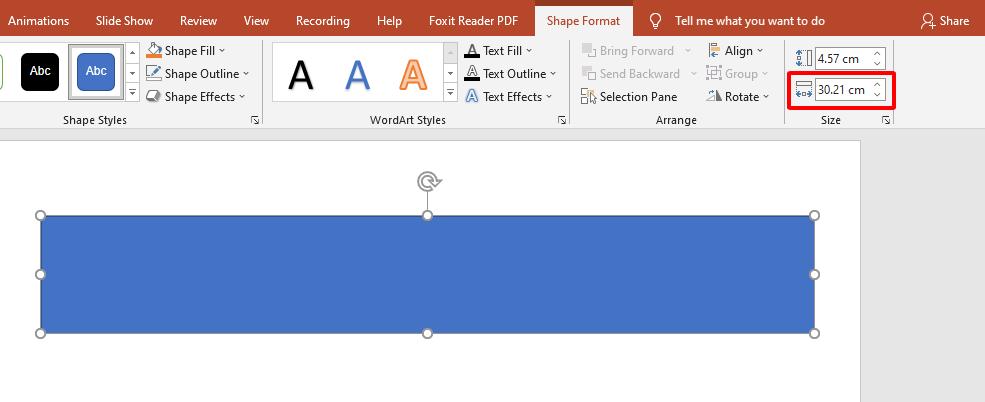Open the Slide Show tab
This screenshot has height=402, width=985.
click(x=124, y=21)
